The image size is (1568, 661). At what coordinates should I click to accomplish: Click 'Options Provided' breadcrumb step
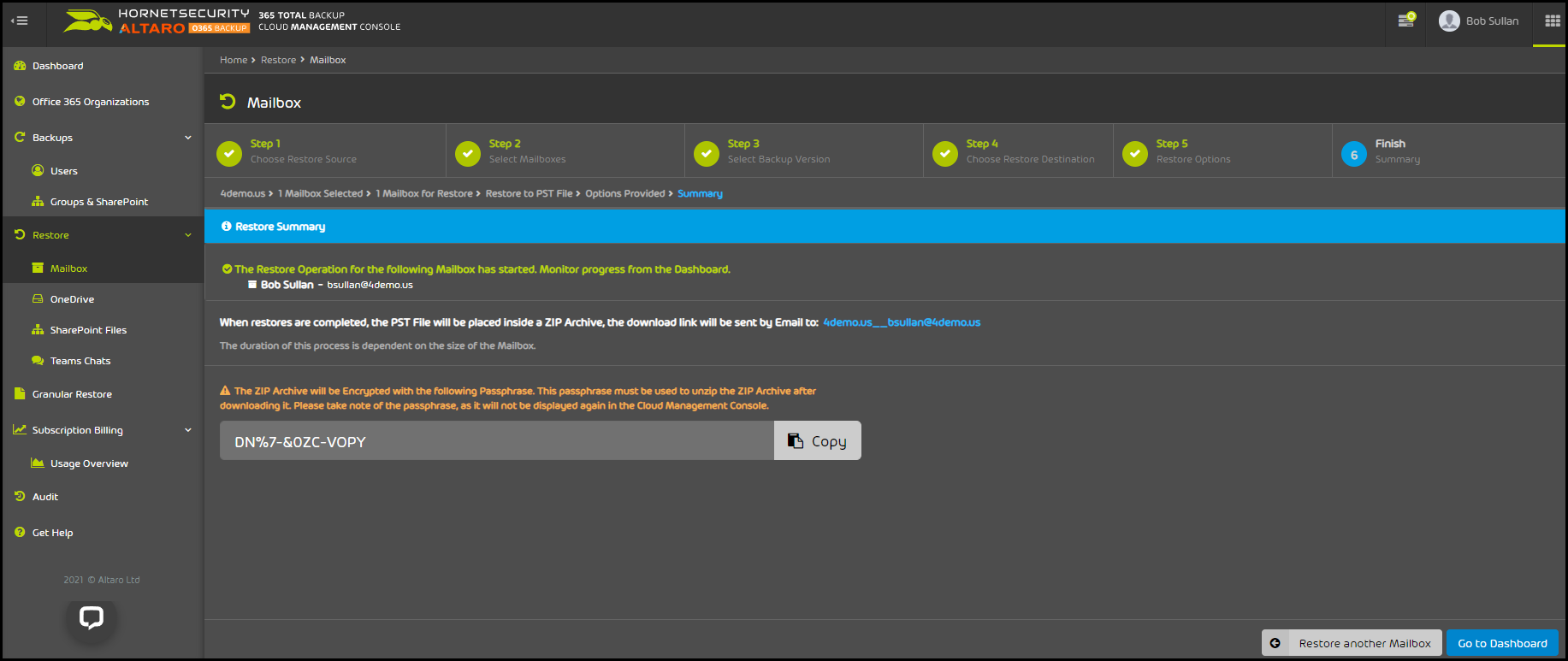(624, 193)
